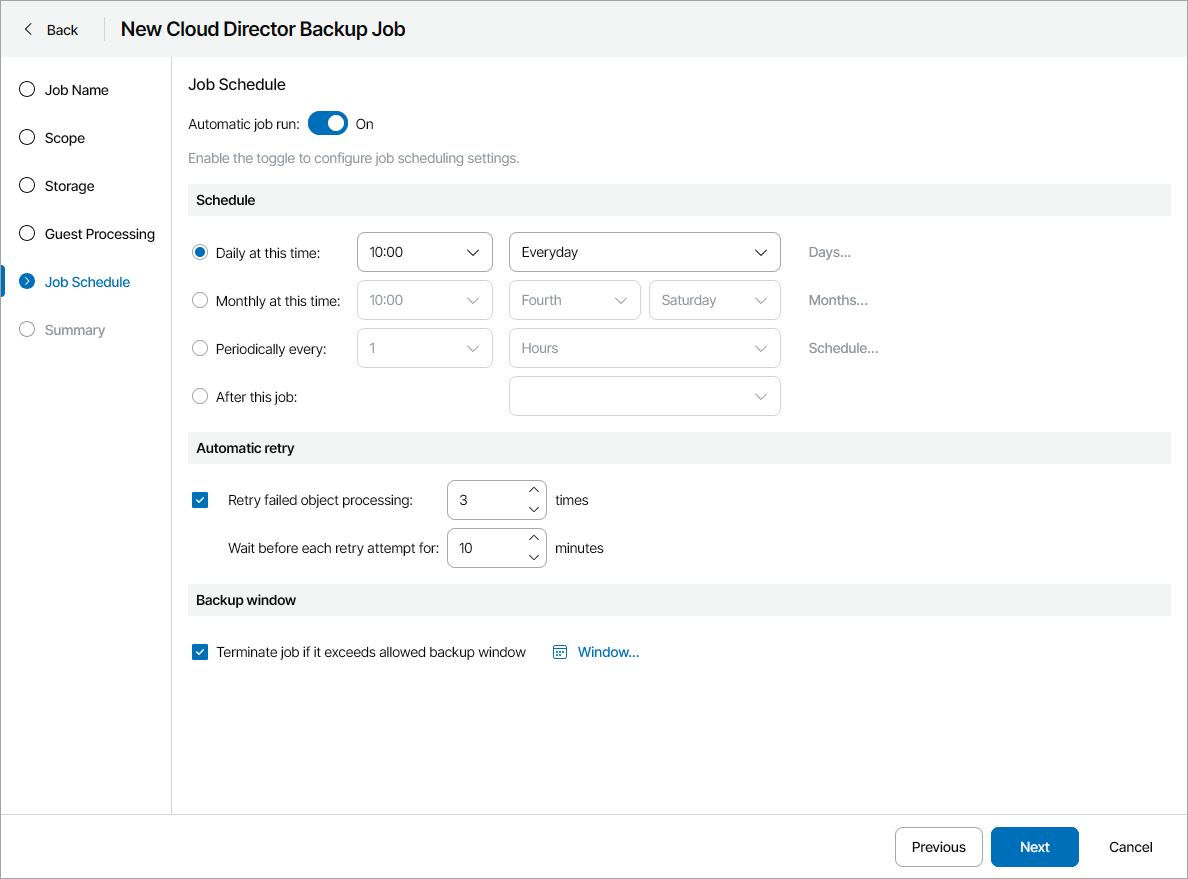
Task: Click the Storage step circle icon
Action: tap(26, 185)
